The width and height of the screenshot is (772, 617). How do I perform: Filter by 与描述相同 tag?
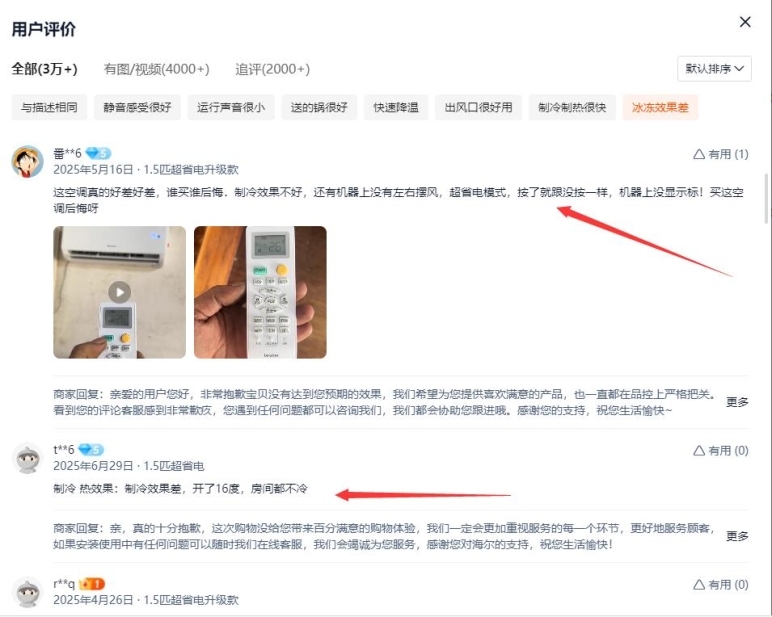click(x=49, y=107)
